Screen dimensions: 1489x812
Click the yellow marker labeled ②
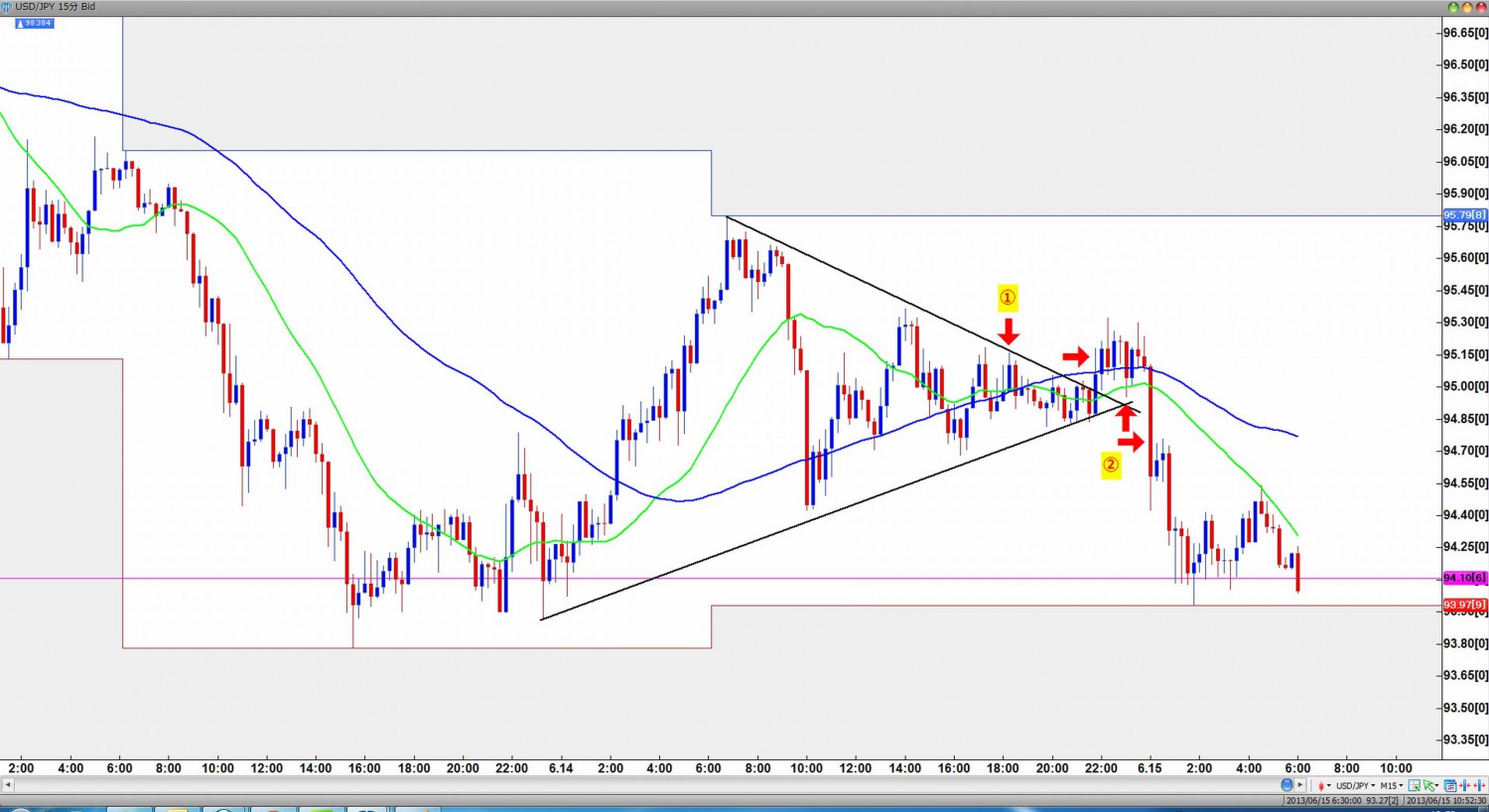click(1111, 464)
